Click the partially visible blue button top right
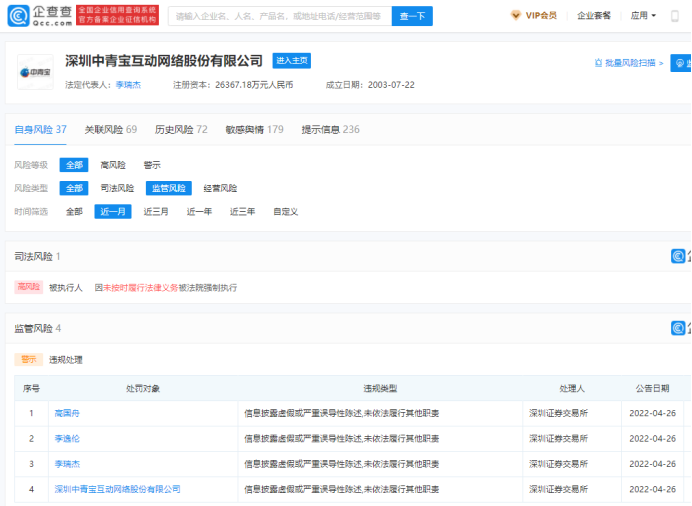 point(681,63)
